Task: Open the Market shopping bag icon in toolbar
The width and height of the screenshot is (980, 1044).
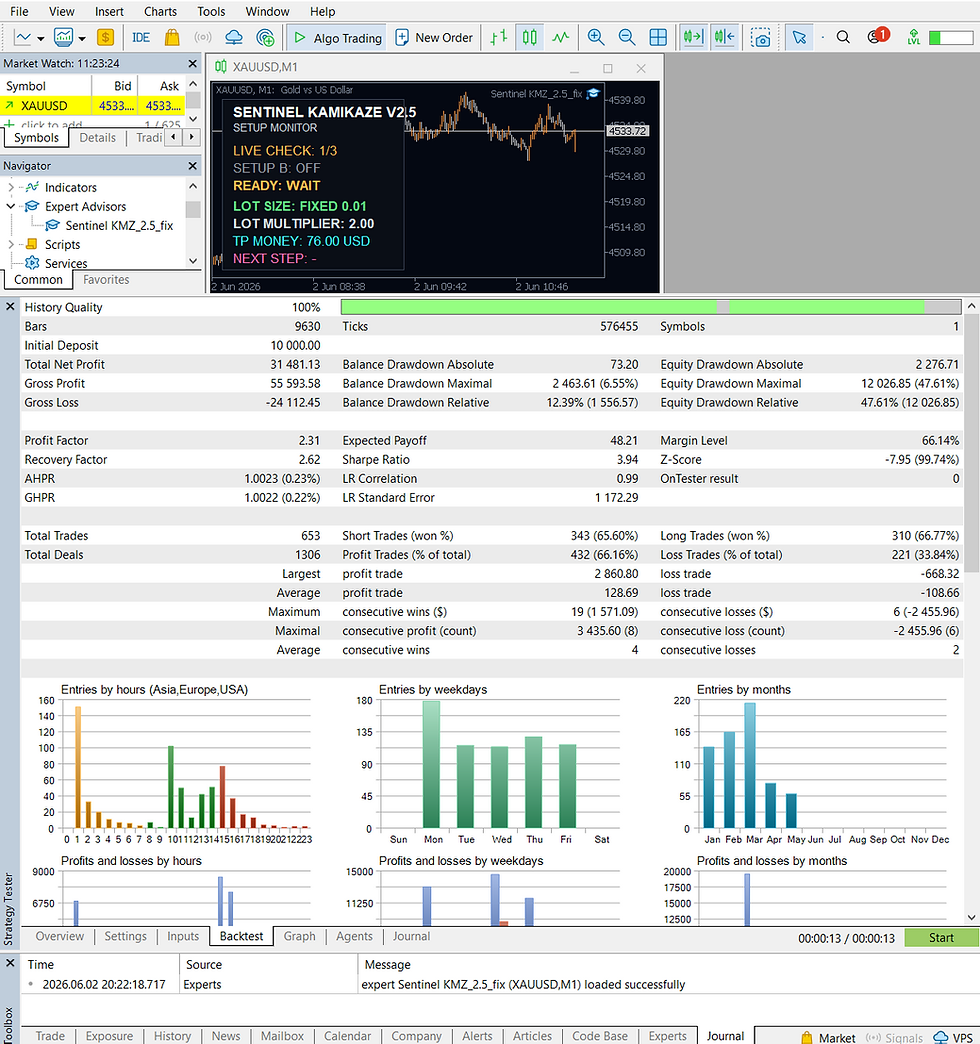Action: 172,37
